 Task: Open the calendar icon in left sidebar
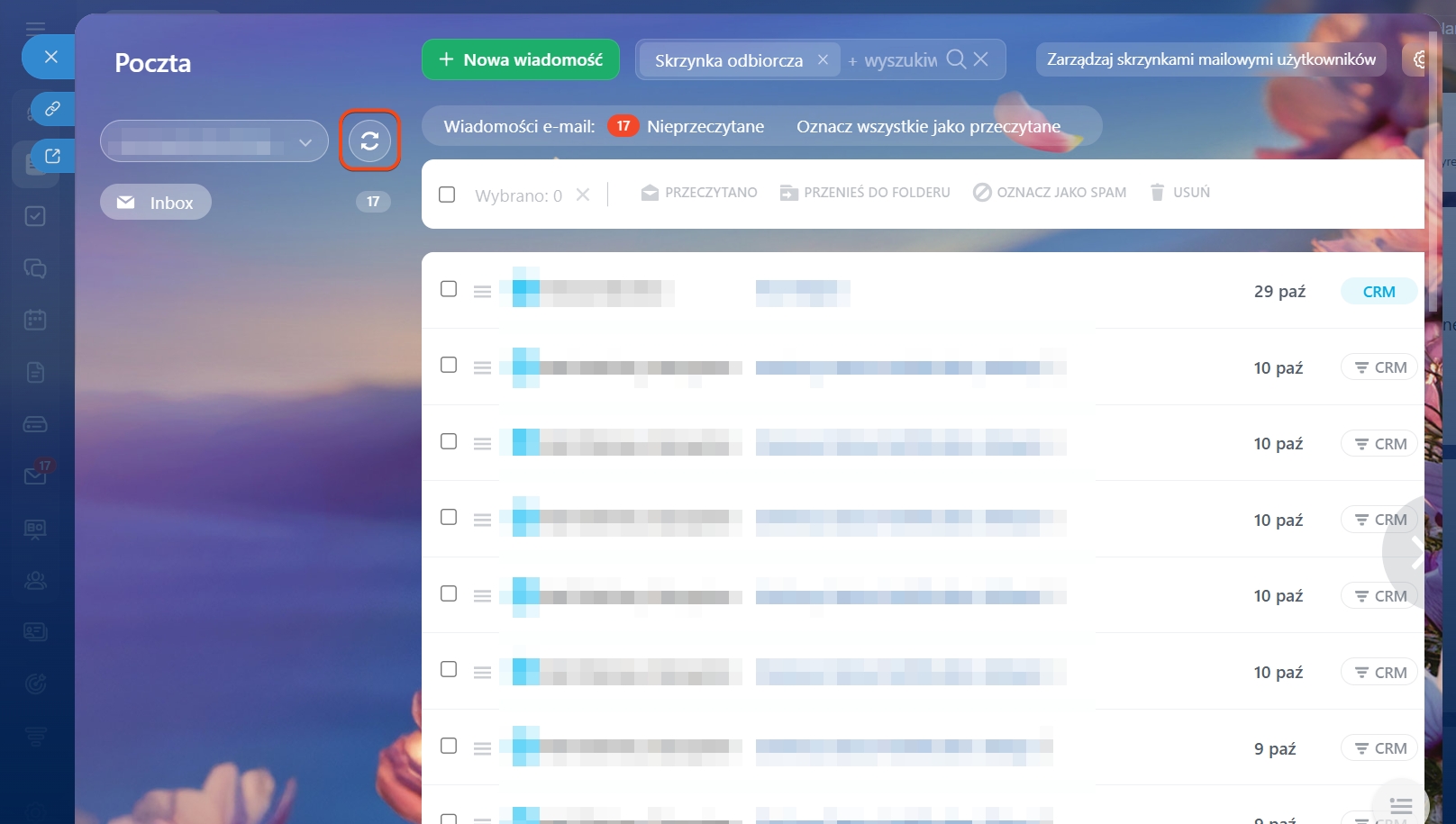coord(35,320)
